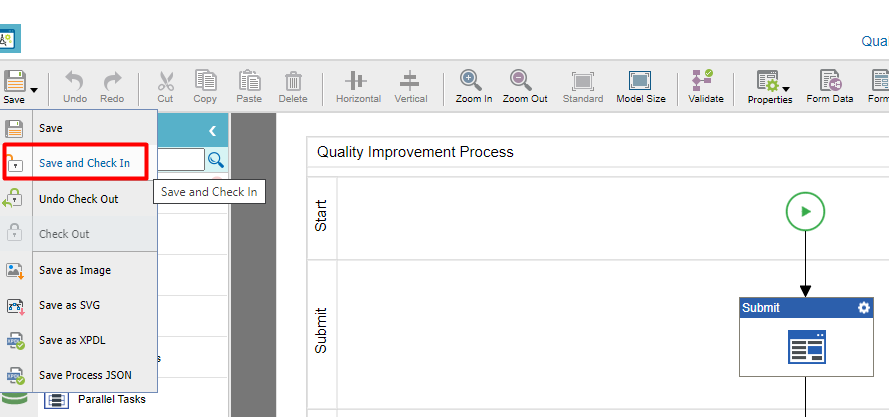Zoom In on the process diagram
This screenshot has height=417, width=889.
471,82
